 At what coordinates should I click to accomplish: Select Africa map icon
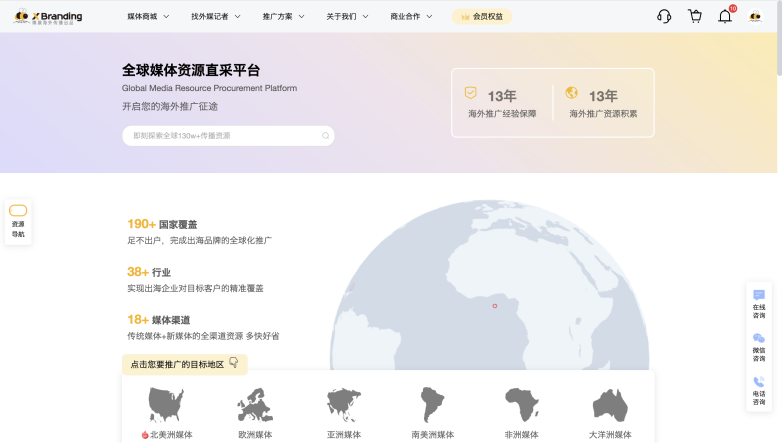click(x=522, y=405)
